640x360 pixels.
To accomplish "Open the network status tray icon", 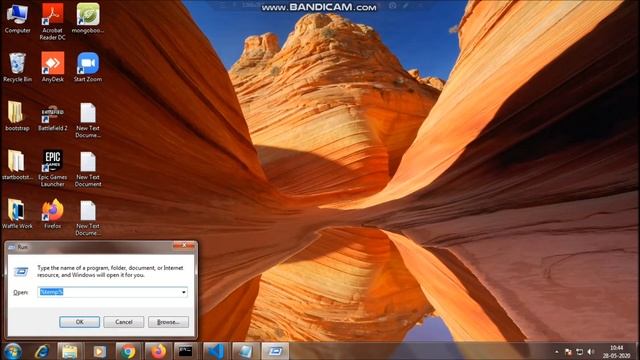I will point(579,352).
